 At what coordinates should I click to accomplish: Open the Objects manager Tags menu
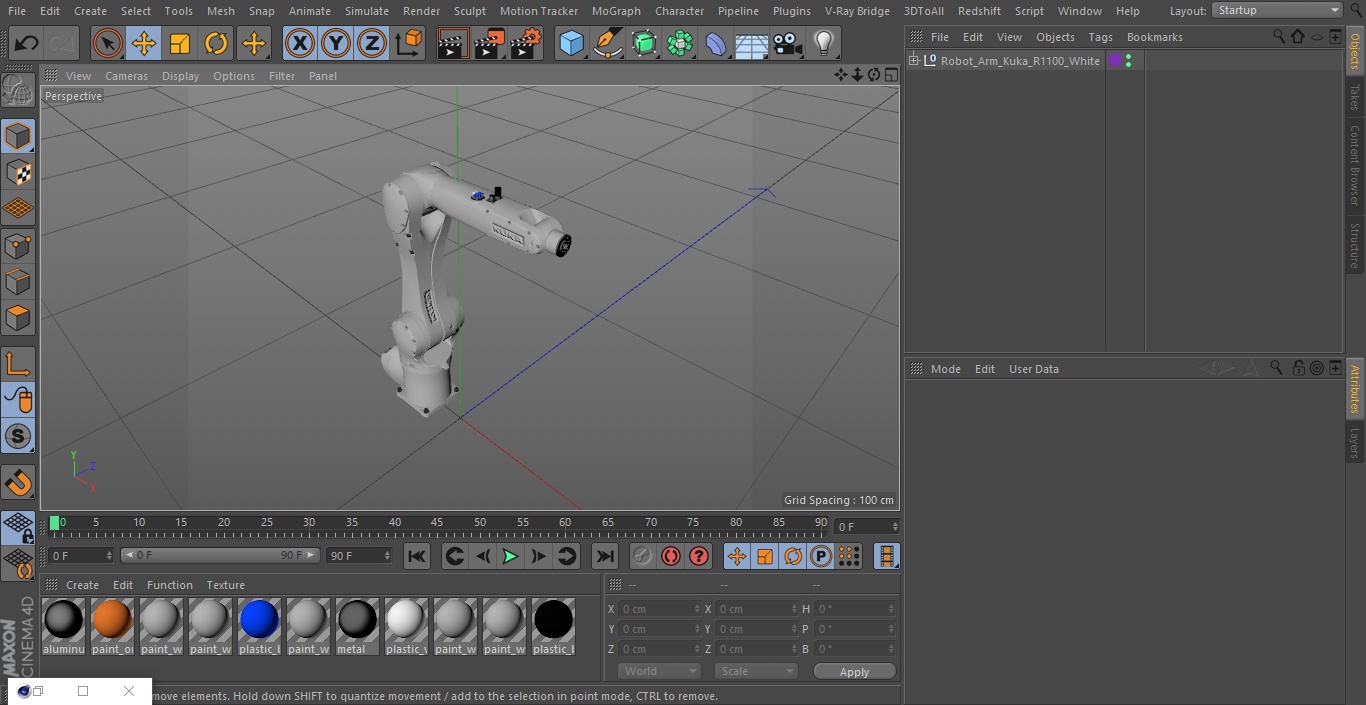coord(1100,37)
